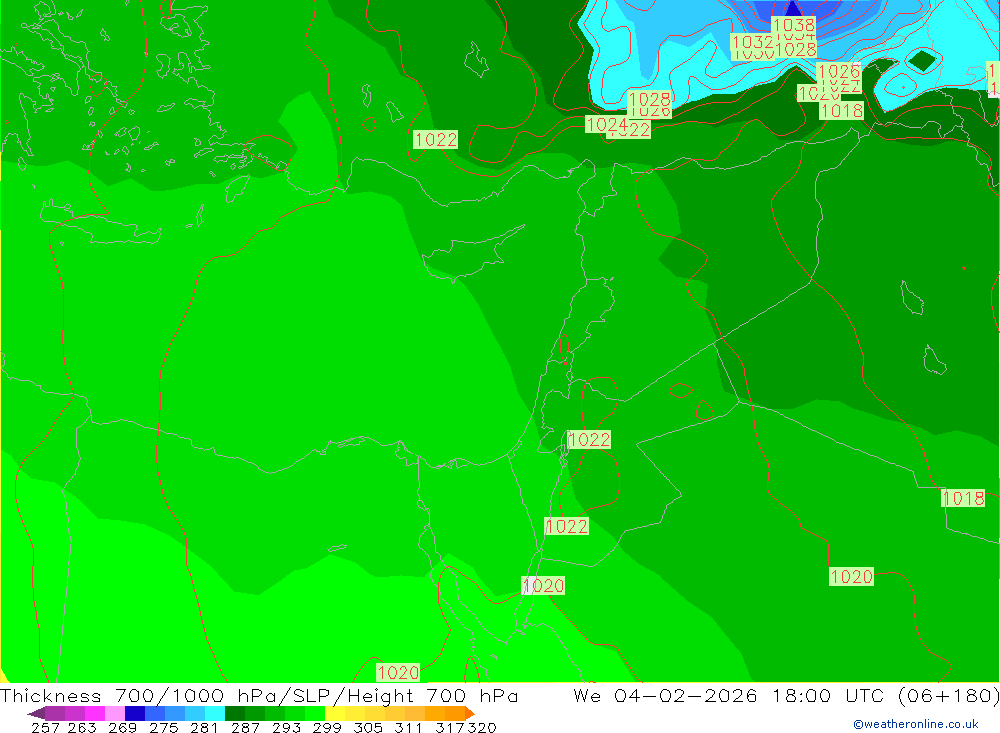Click the legend value 281
The width and height of the screenshot is (1000, 733).
202,727
